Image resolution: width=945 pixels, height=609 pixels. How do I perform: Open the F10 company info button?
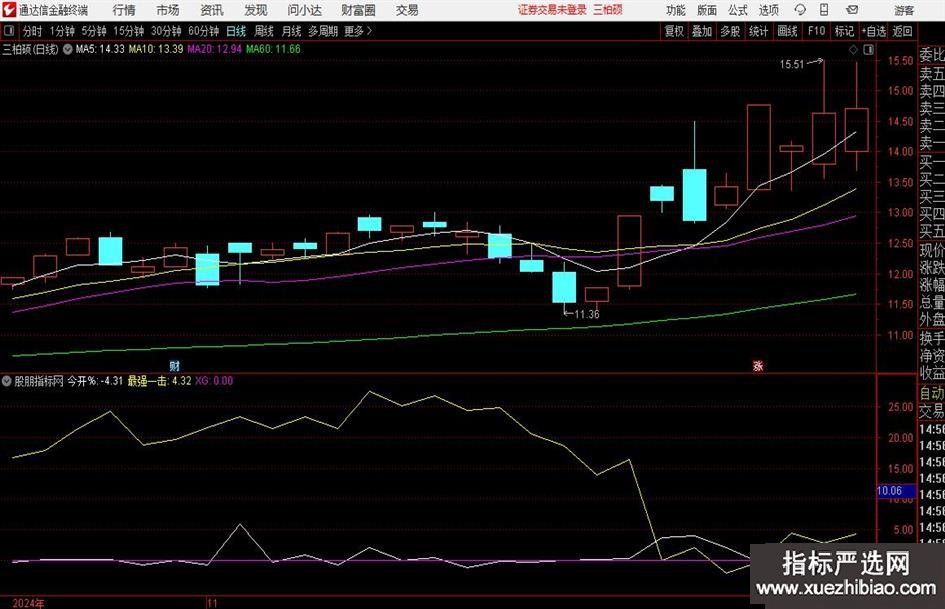tap(816, 31)
